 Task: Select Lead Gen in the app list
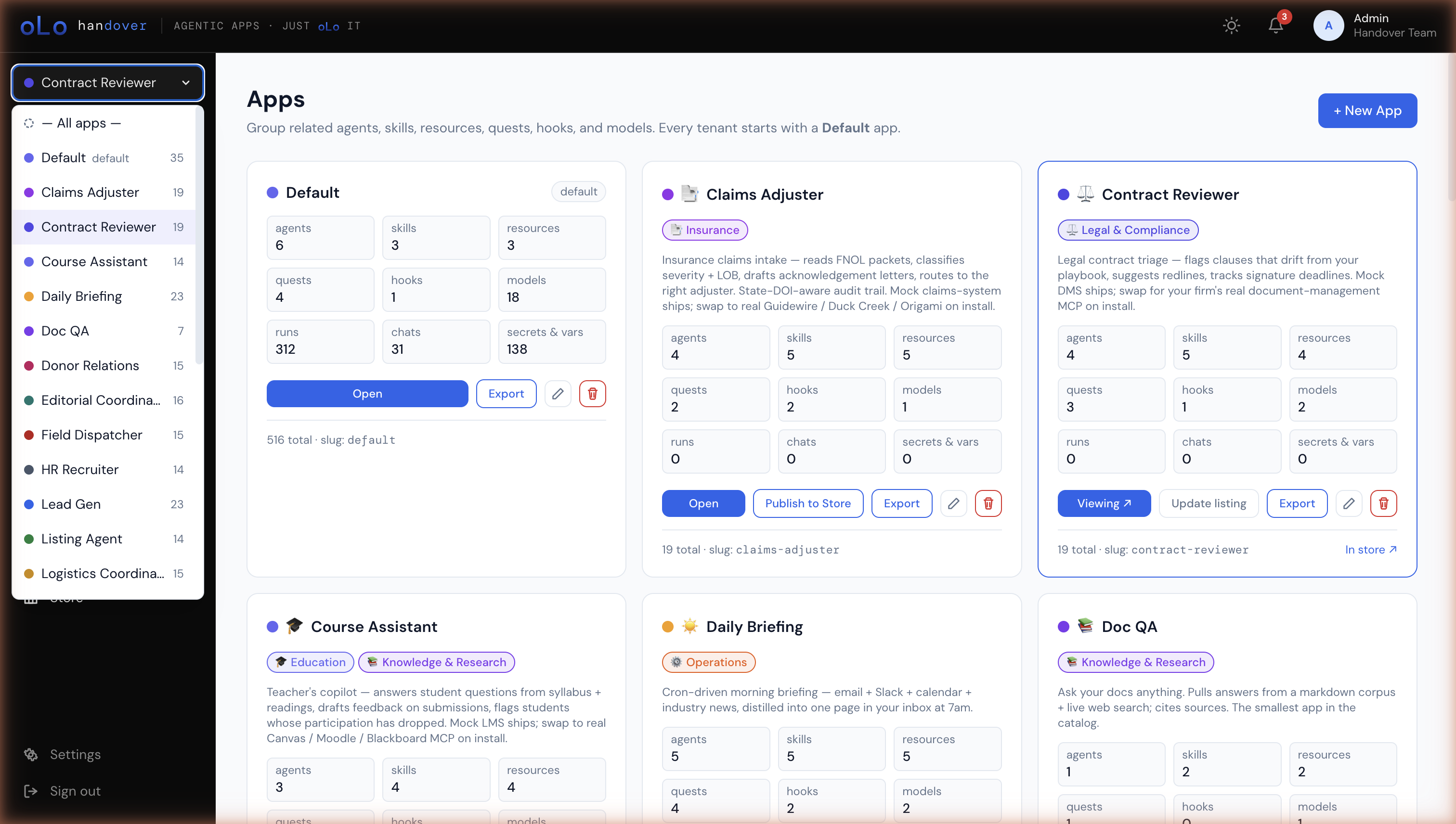pos(104,503)
